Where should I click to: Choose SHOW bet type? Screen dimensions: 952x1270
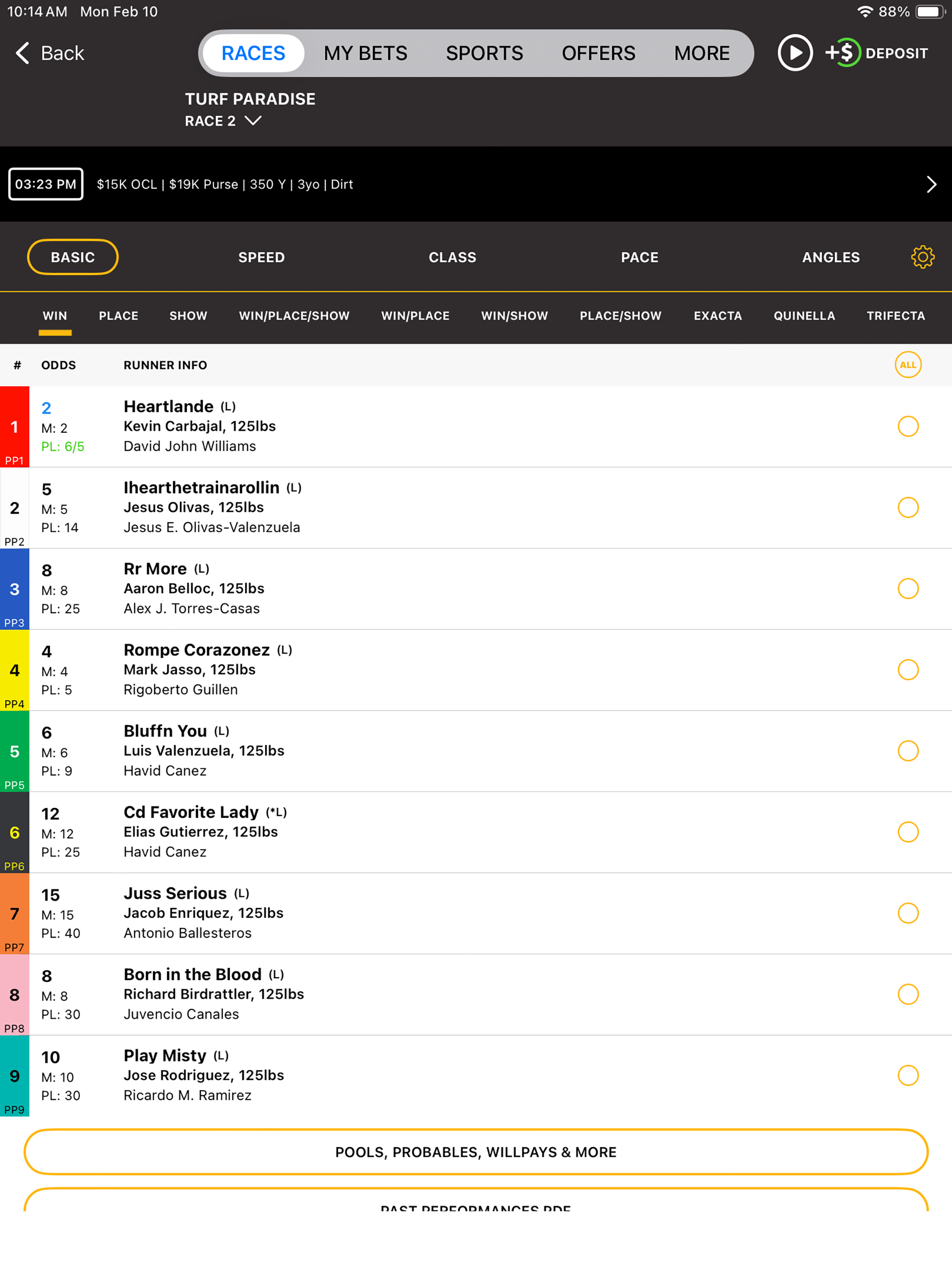coord(188,315)
